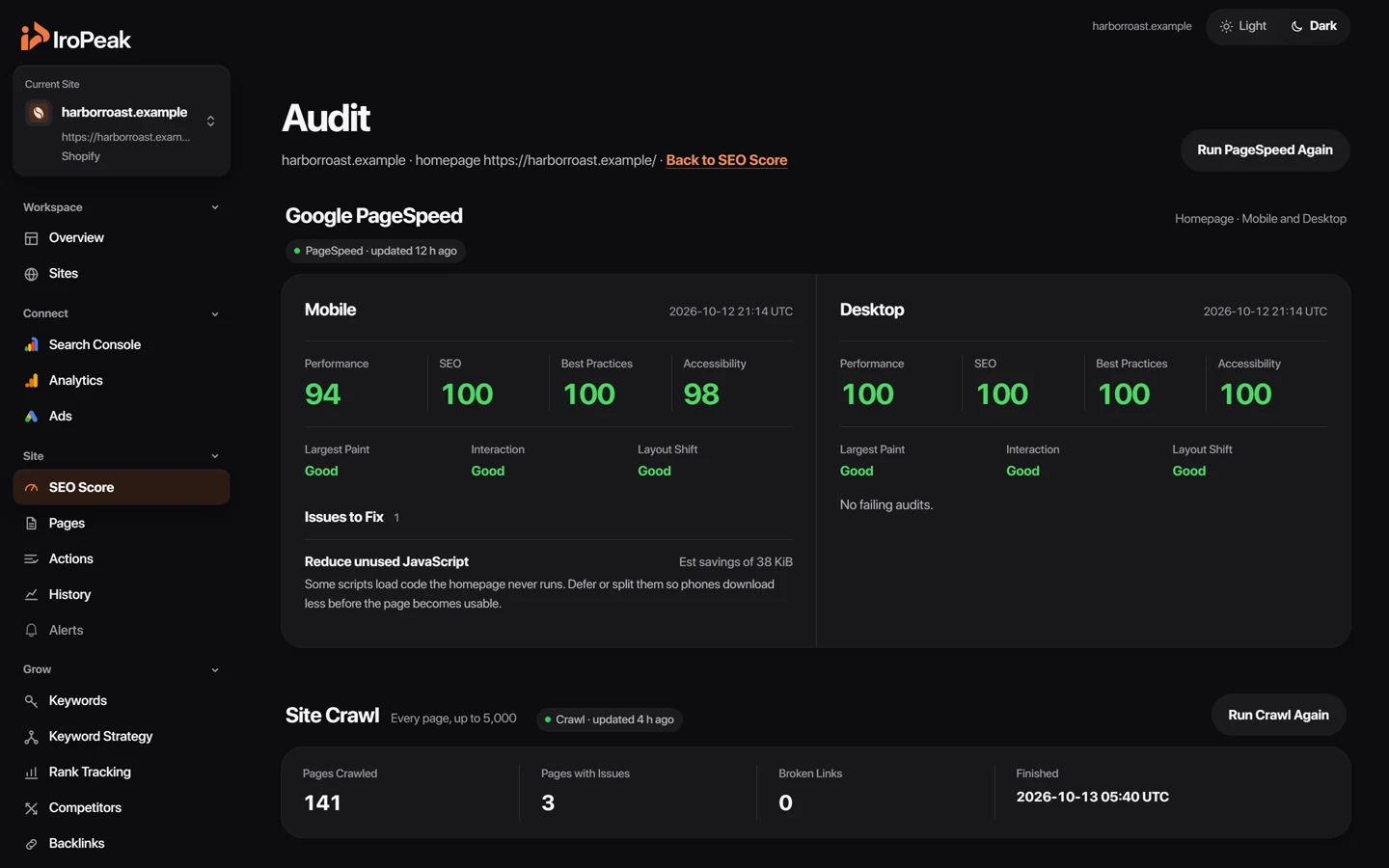Image resolution: width=1389 pixels, height=868 pixels.
Task: Click the Competitors crossed icon
Action: (x=31, y=808)
